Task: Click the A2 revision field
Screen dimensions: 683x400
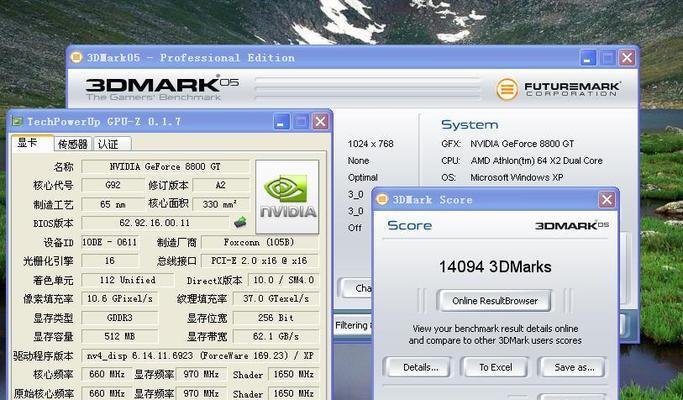Action: pos(221,185)
